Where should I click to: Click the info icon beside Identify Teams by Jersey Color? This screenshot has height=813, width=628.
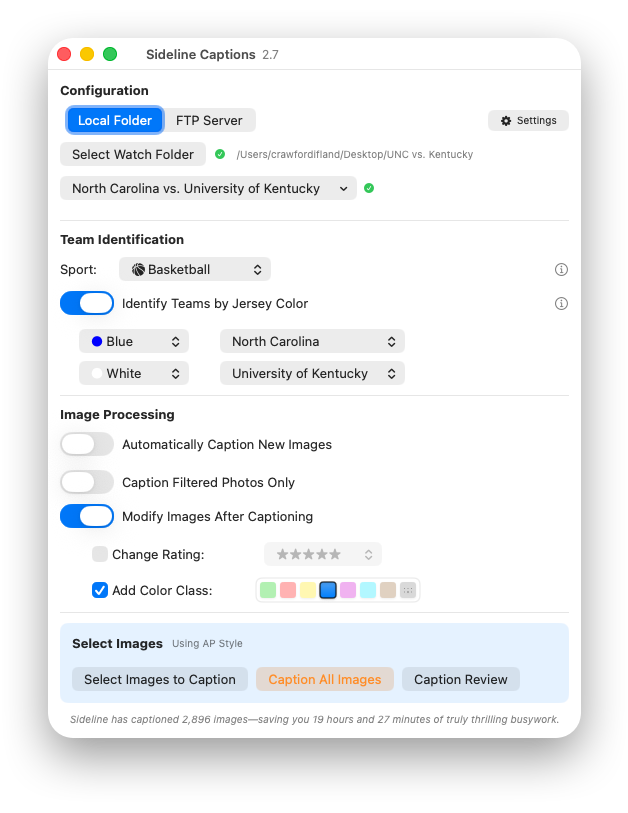tap(561, 303)
